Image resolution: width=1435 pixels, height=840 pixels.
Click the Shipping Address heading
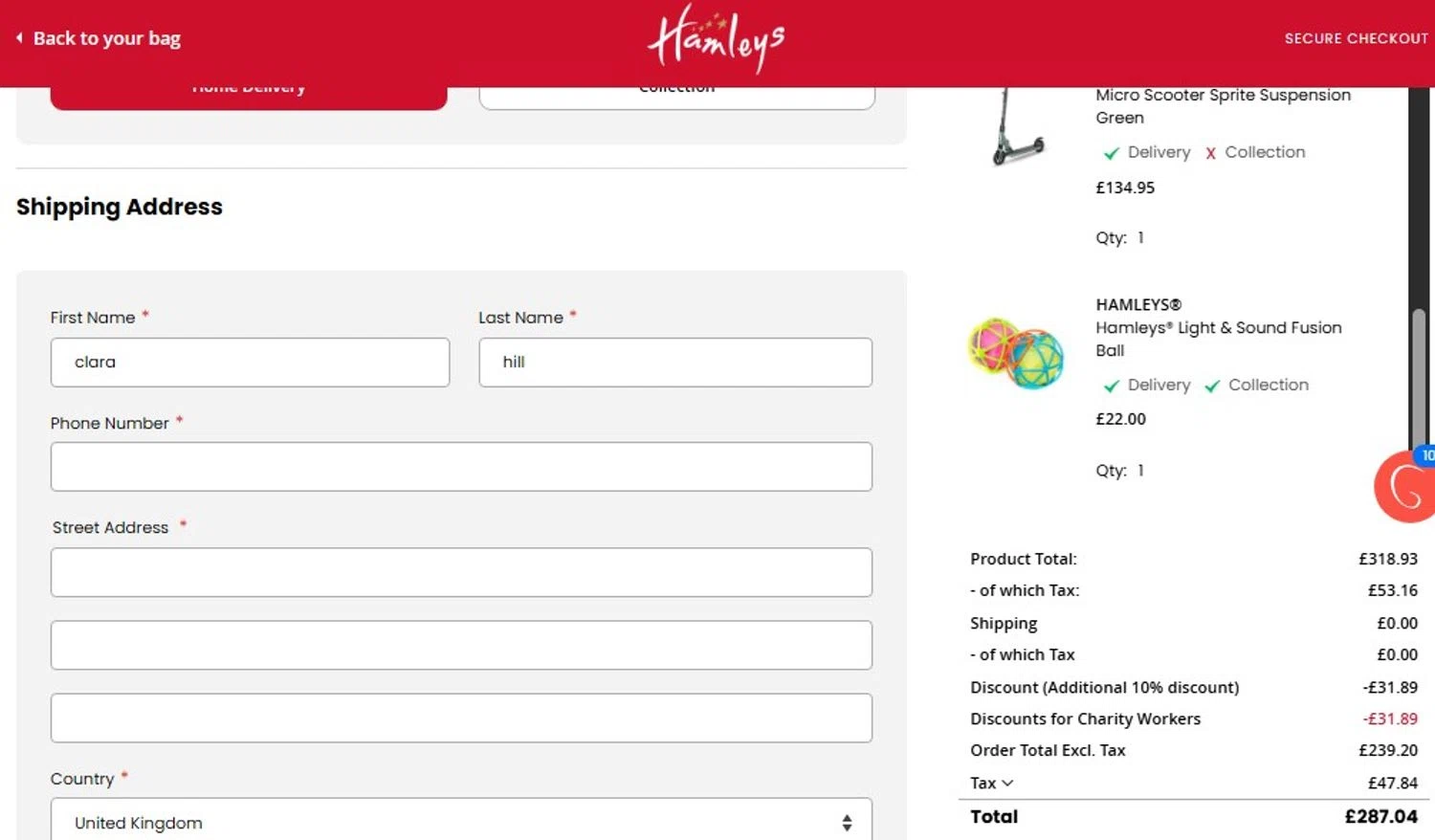click(120, 207)
